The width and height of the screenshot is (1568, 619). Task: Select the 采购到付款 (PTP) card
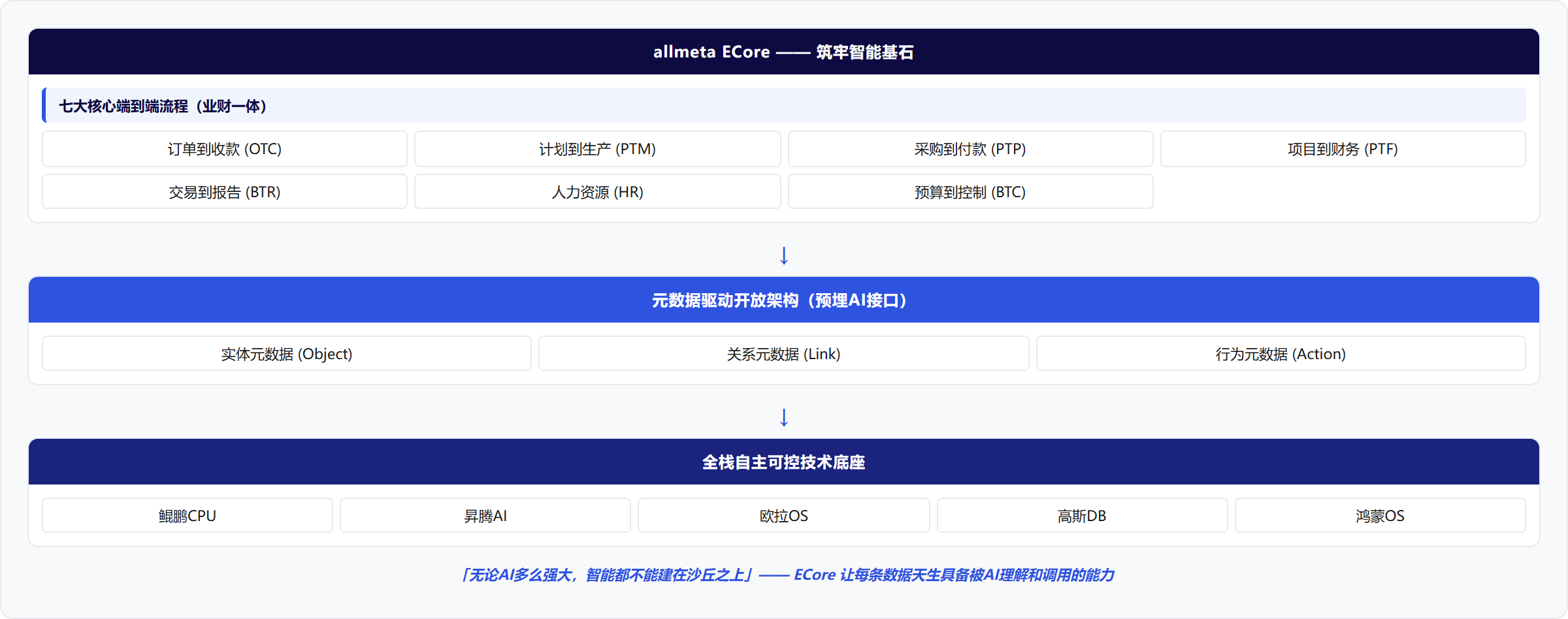click(x=970, y=149)
